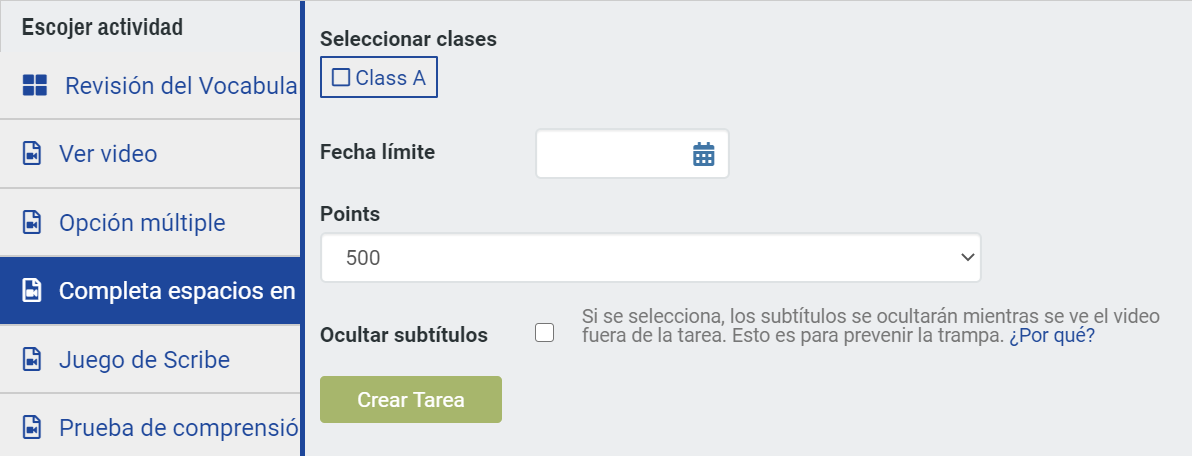Follow the ¿Por qué? link
The image size is (1192, 456).
[1052, 336]
